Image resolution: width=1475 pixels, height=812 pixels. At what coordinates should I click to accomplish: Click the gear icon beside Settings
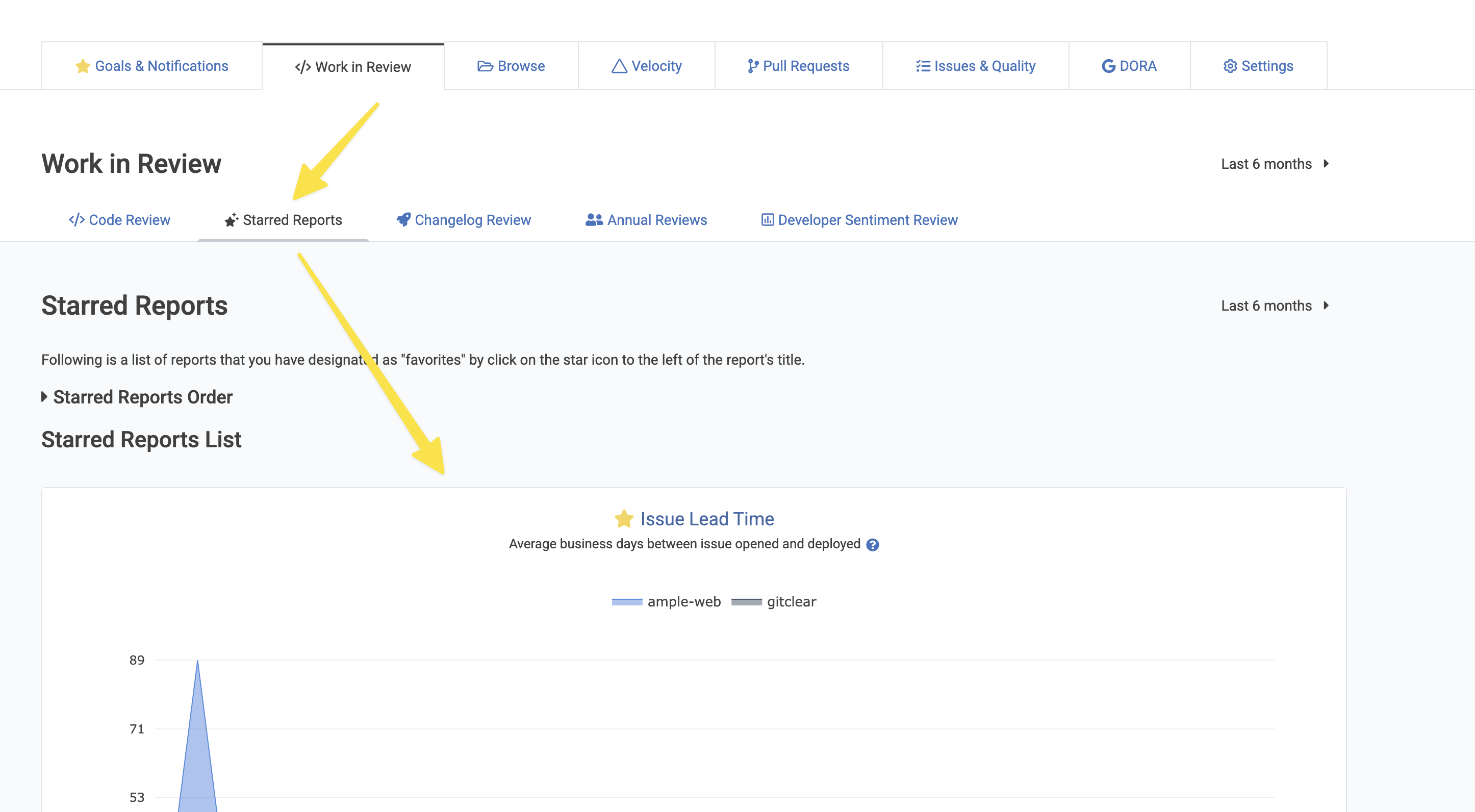(1230, 66)
